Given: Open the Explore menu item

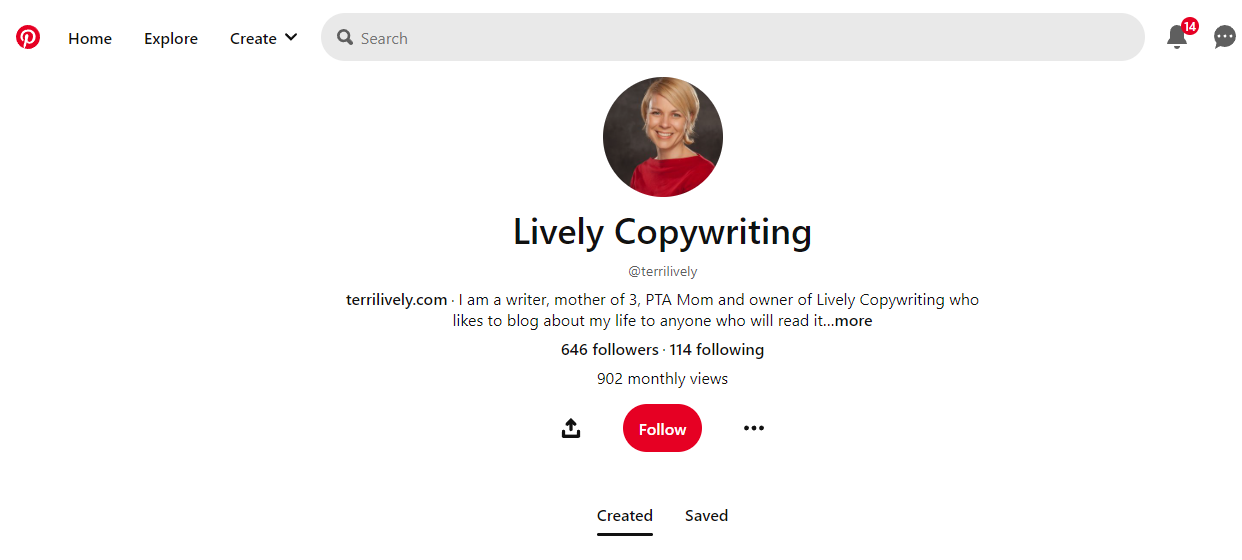Looking at the screenshot, I should point(171,38).
